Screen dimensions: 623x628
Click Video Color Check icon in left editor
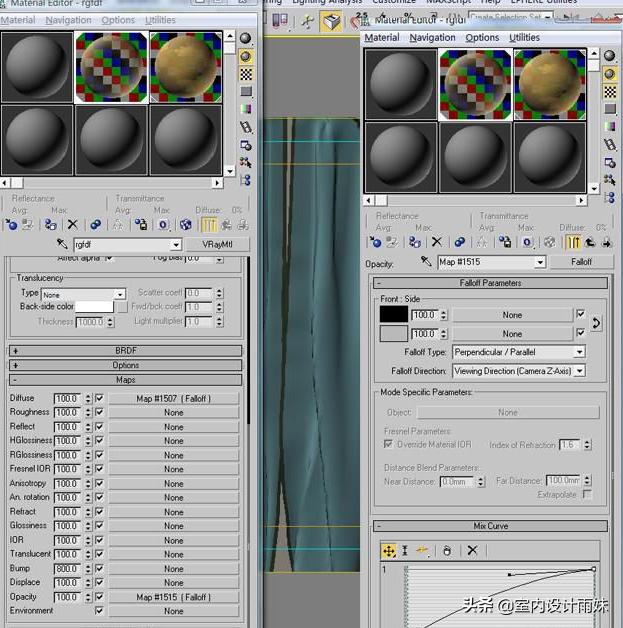tap(245, 109)
